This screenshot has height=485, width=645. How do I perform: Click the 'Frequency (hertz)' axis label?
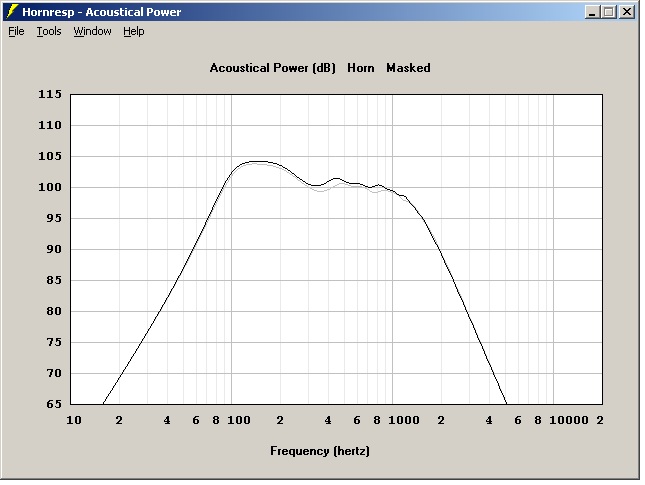coord(320,451)
